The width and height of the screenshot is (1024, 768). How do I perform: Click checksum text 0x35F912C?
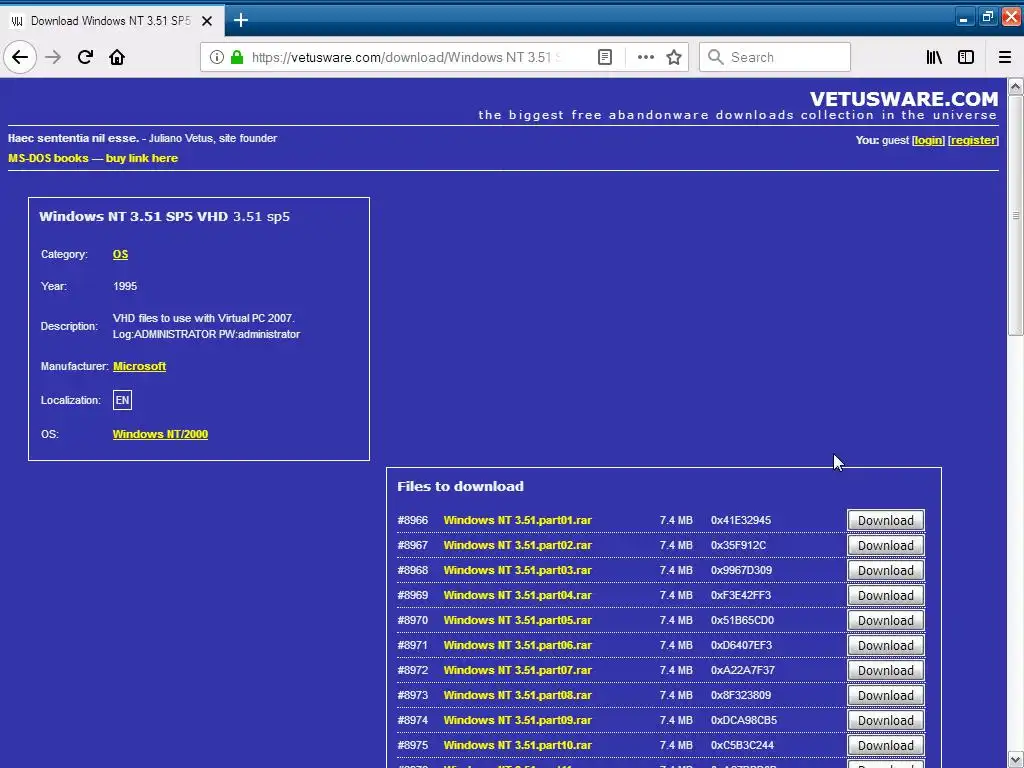738,545
